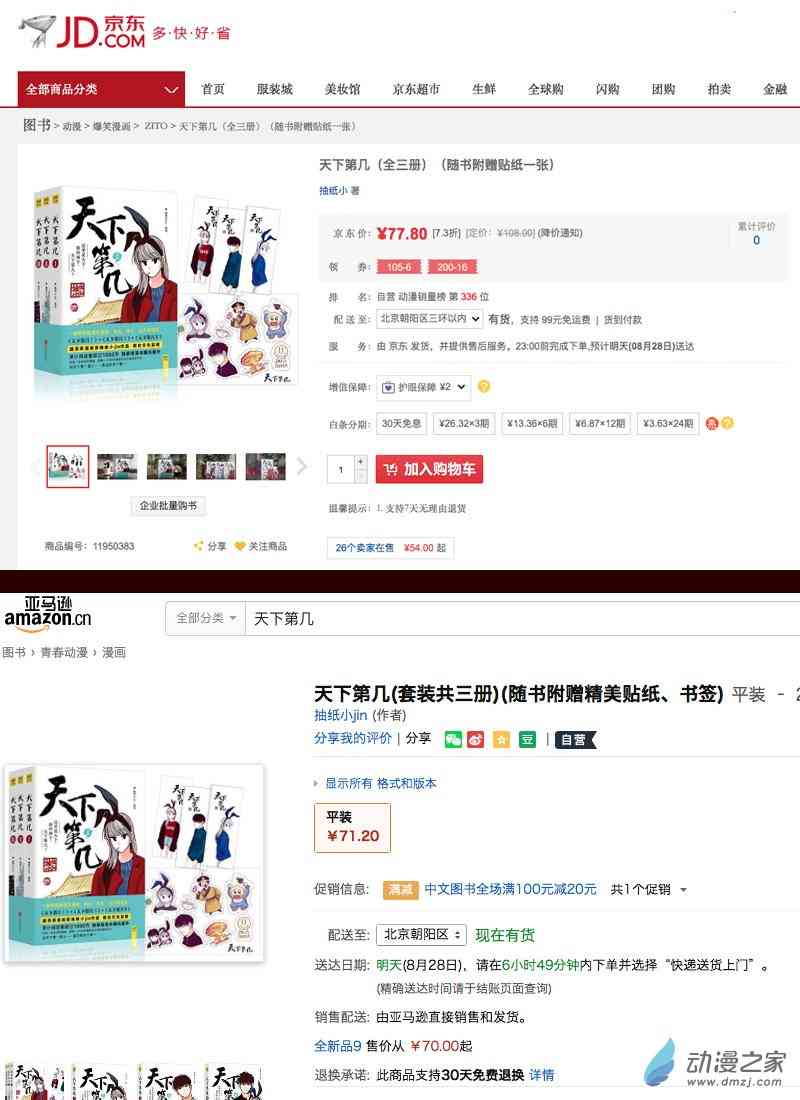Show next thumbnails with the right arrow

pos(302,466)
